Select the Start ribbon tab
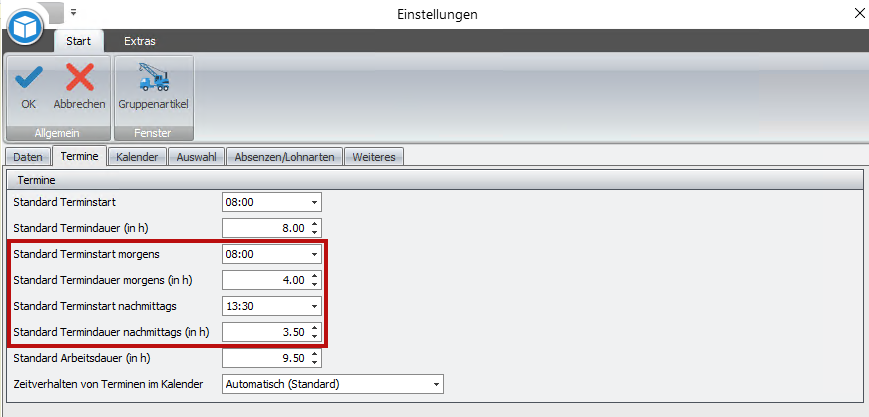 pos(78,41)
